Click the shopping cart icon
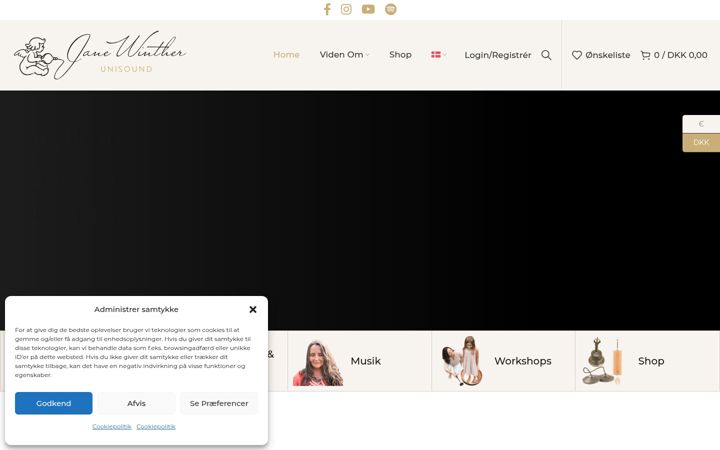Screen dimensions: 720x450 tap(645, 55)
